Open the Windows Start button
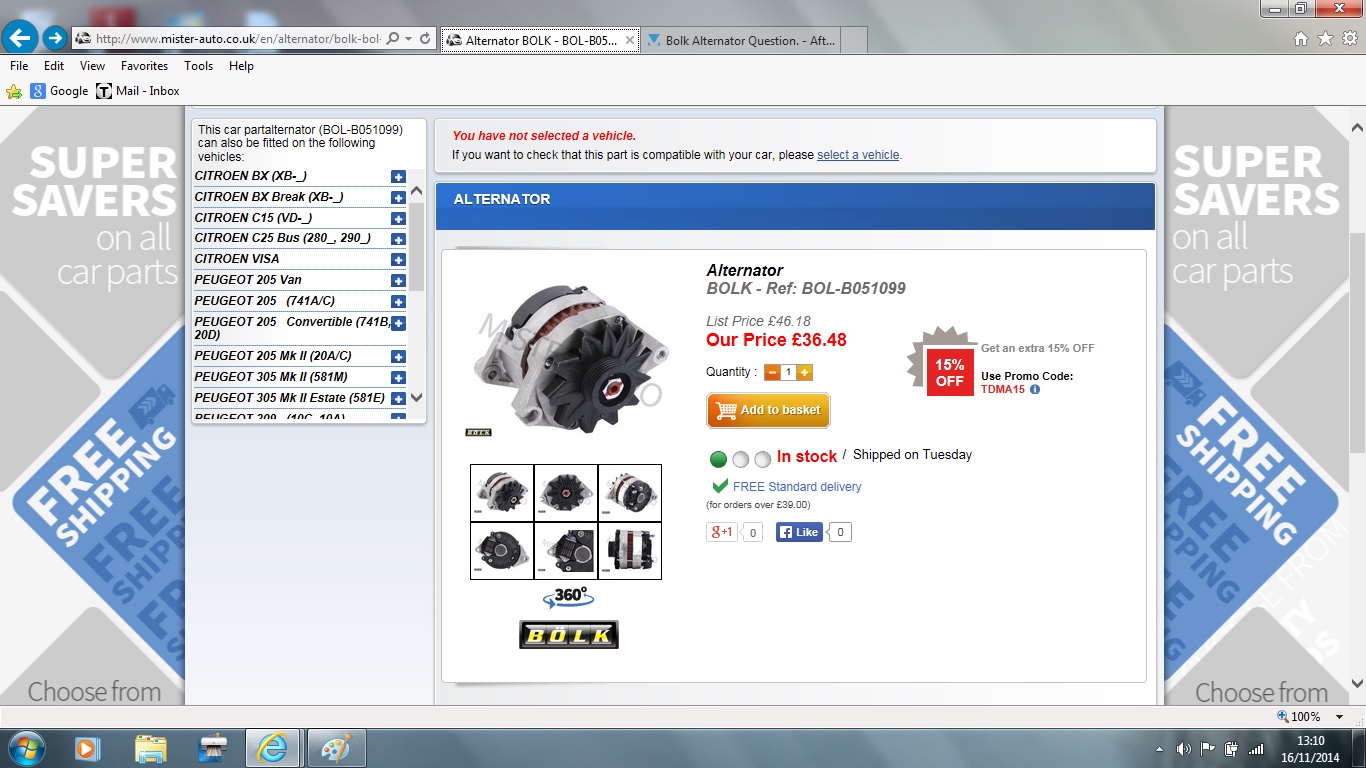The width and height of the screenshot is (1366, 768). click(26, 748)
